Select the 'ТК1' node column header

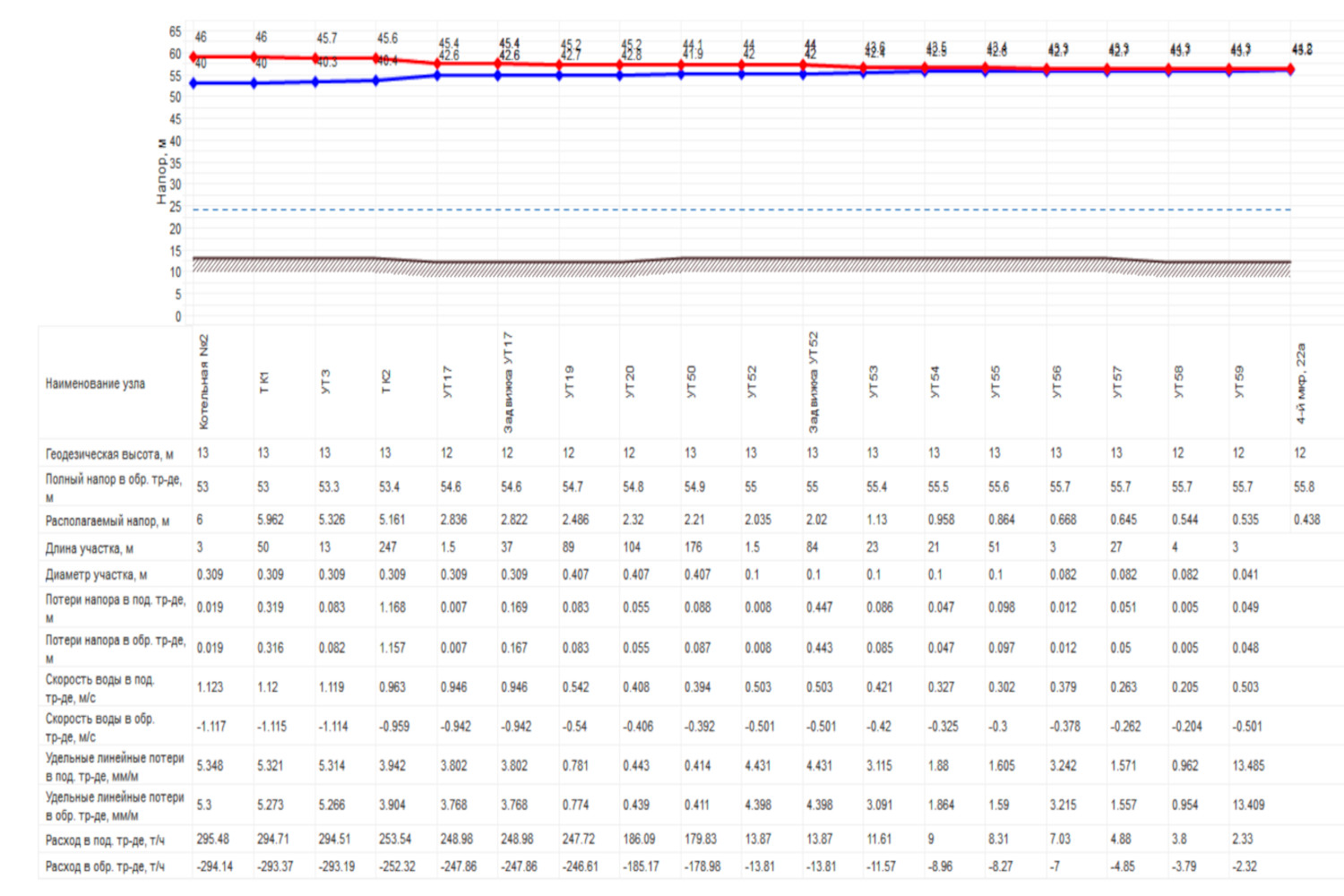[x=263, y=383]
